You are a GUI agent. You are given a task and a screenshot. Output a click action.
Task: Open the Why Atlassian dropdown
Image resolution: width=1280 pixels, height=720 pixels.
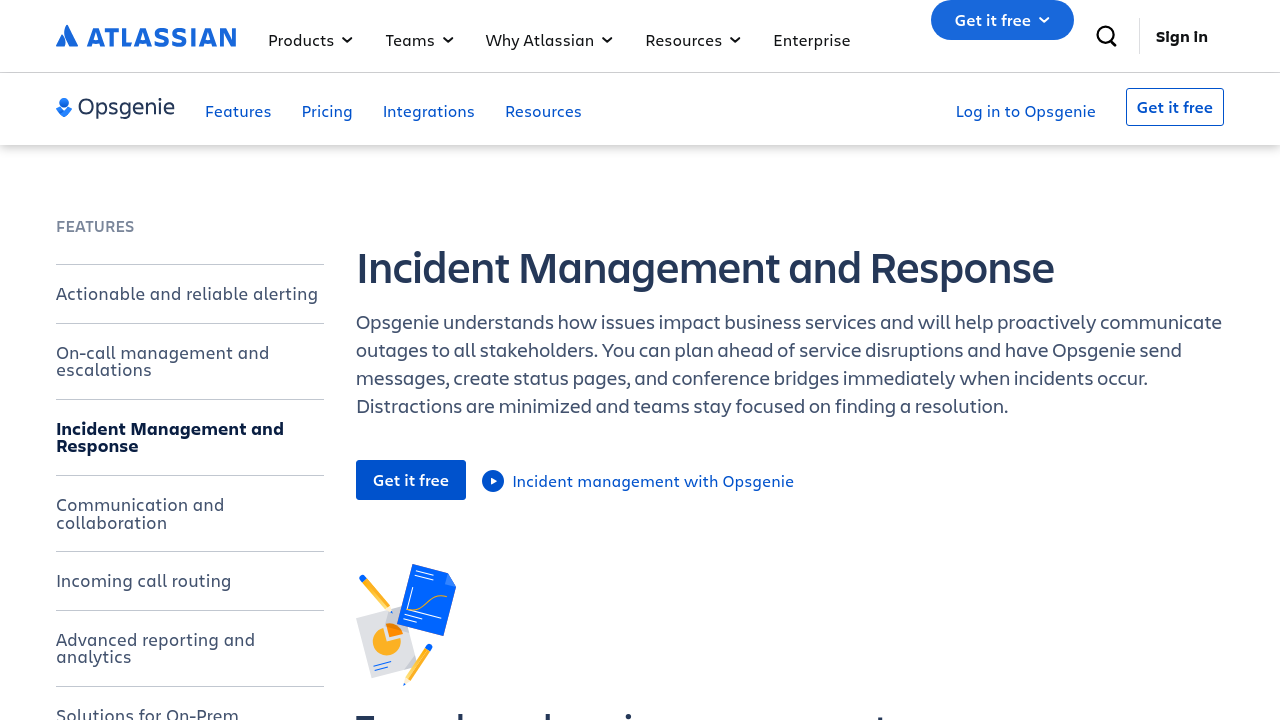coord(549,40)
